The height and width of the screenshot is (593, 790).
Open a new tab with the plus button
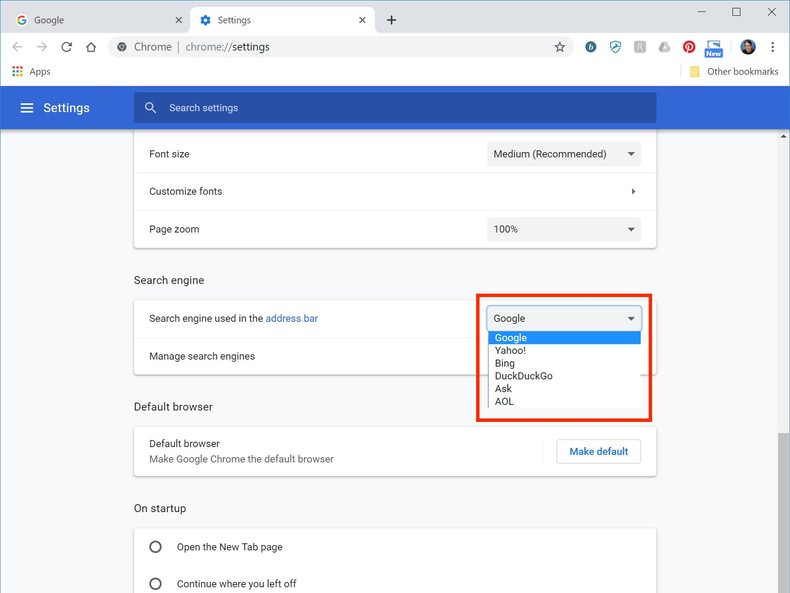coord(391,20)
